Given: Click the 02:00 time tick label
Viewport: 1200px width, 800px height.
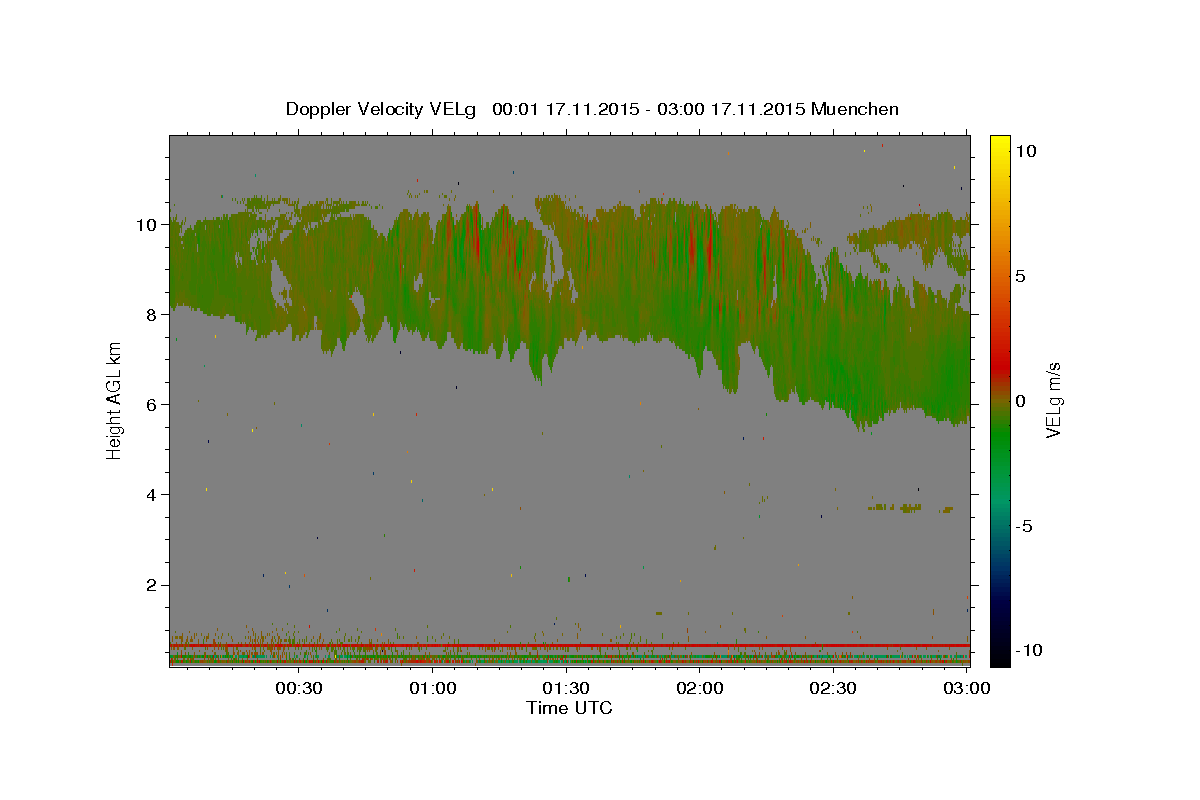Looking at the screenshot, I should tap(700, 688).
